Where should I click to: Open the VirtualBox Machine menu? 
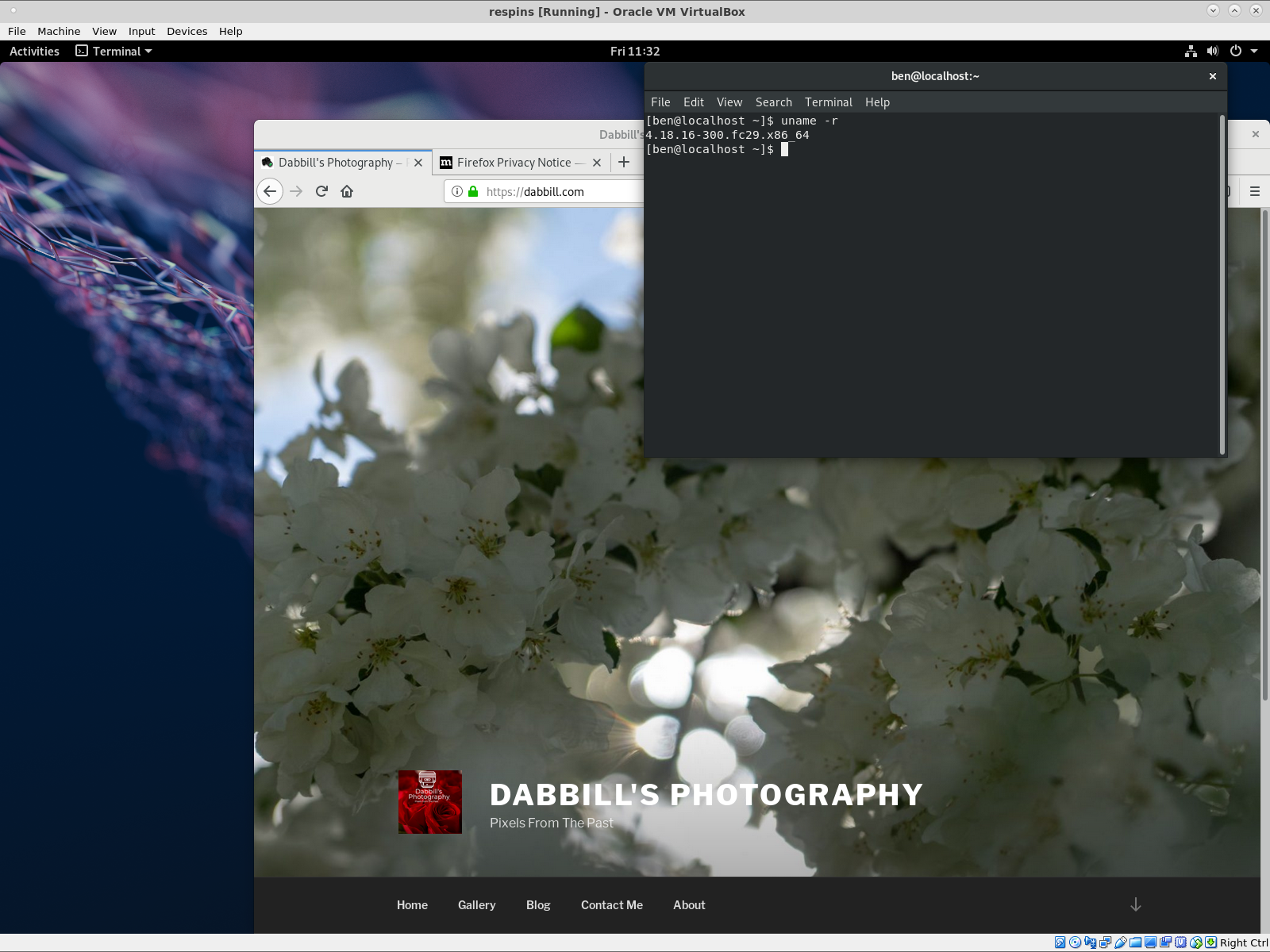click(59, 31)
